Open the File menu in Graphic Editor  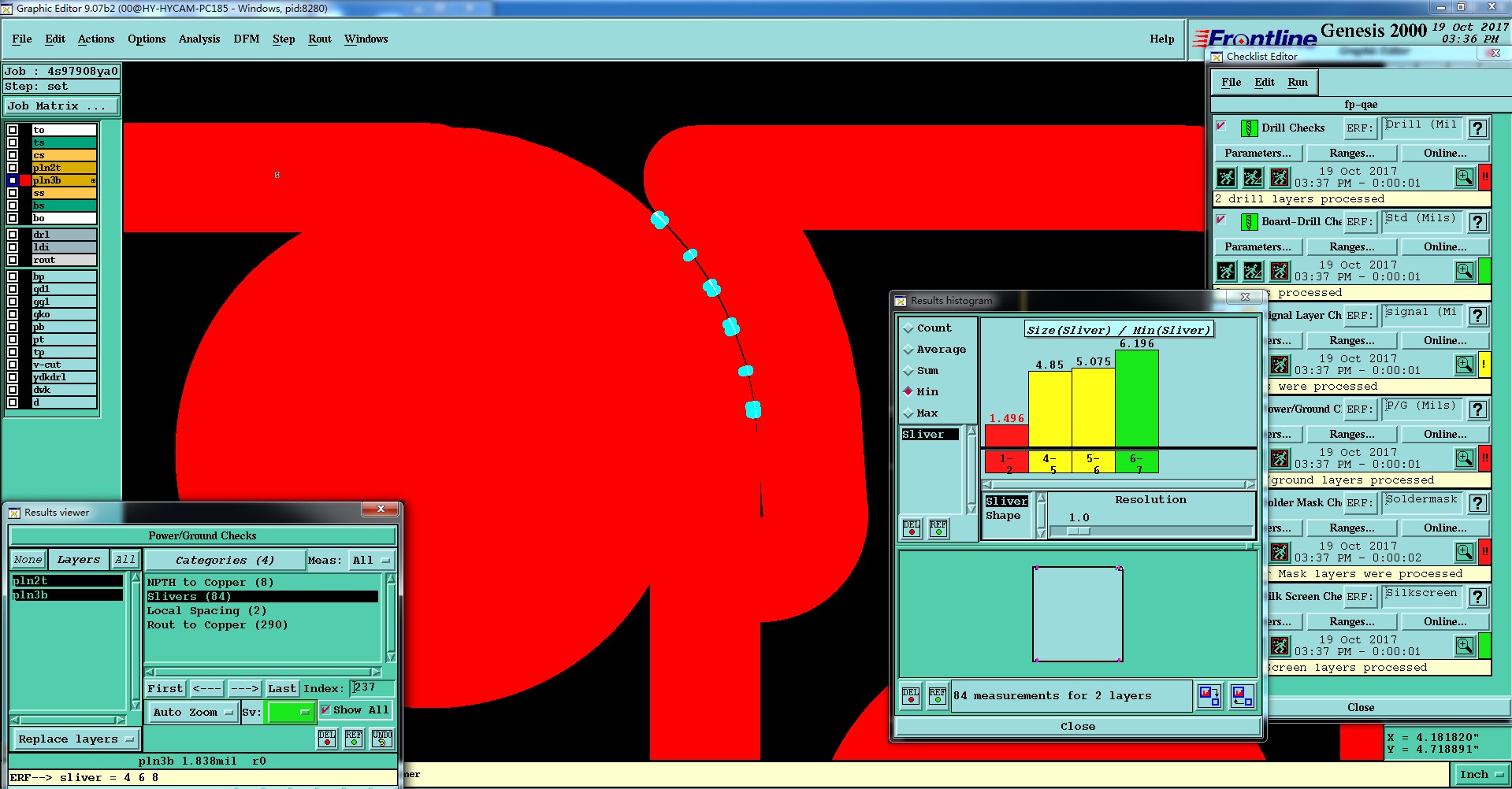click(22, 39)
